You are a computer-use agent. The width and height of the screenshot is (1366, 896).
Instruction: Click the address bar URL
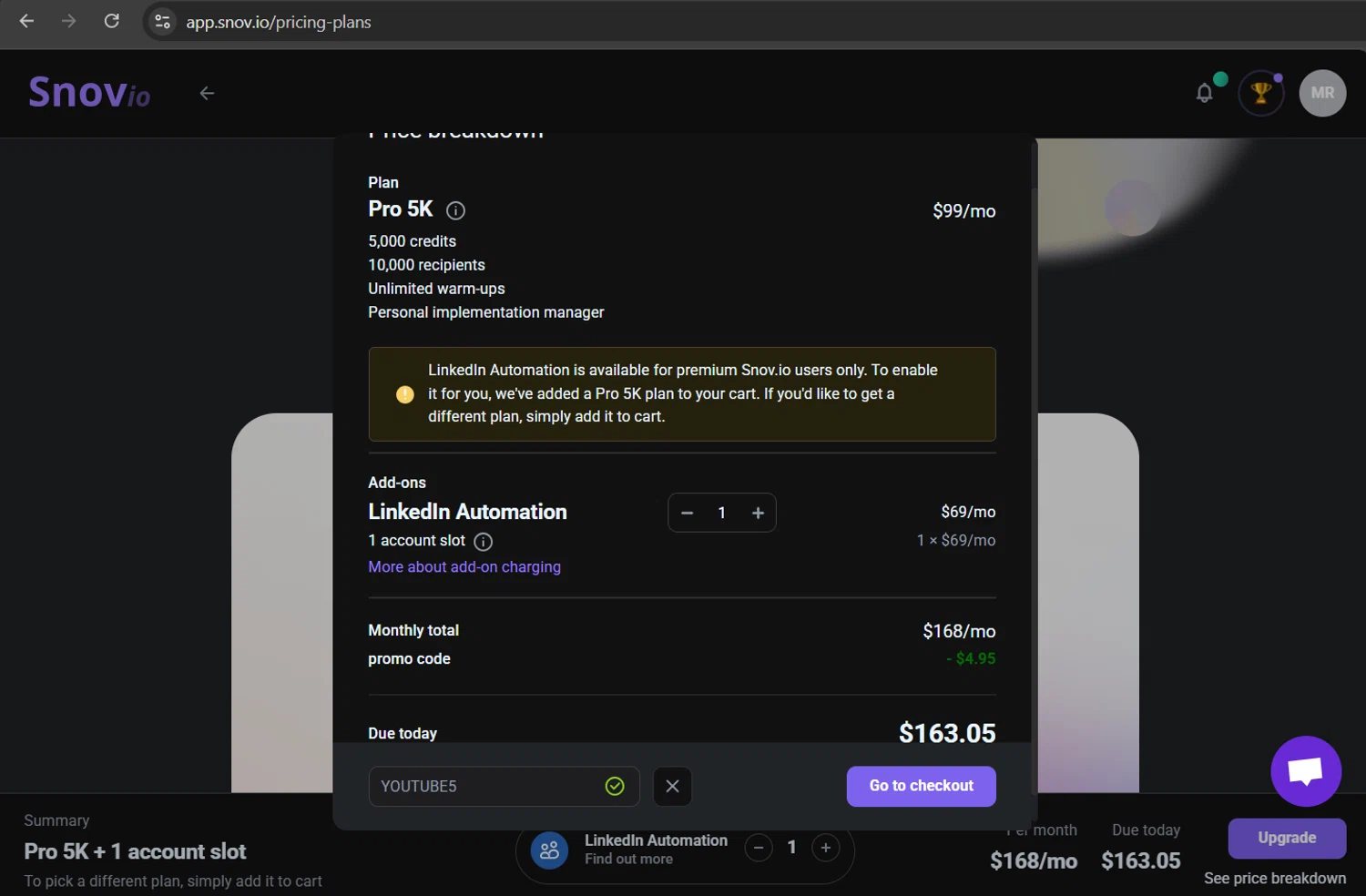click(x=279, y=22)
